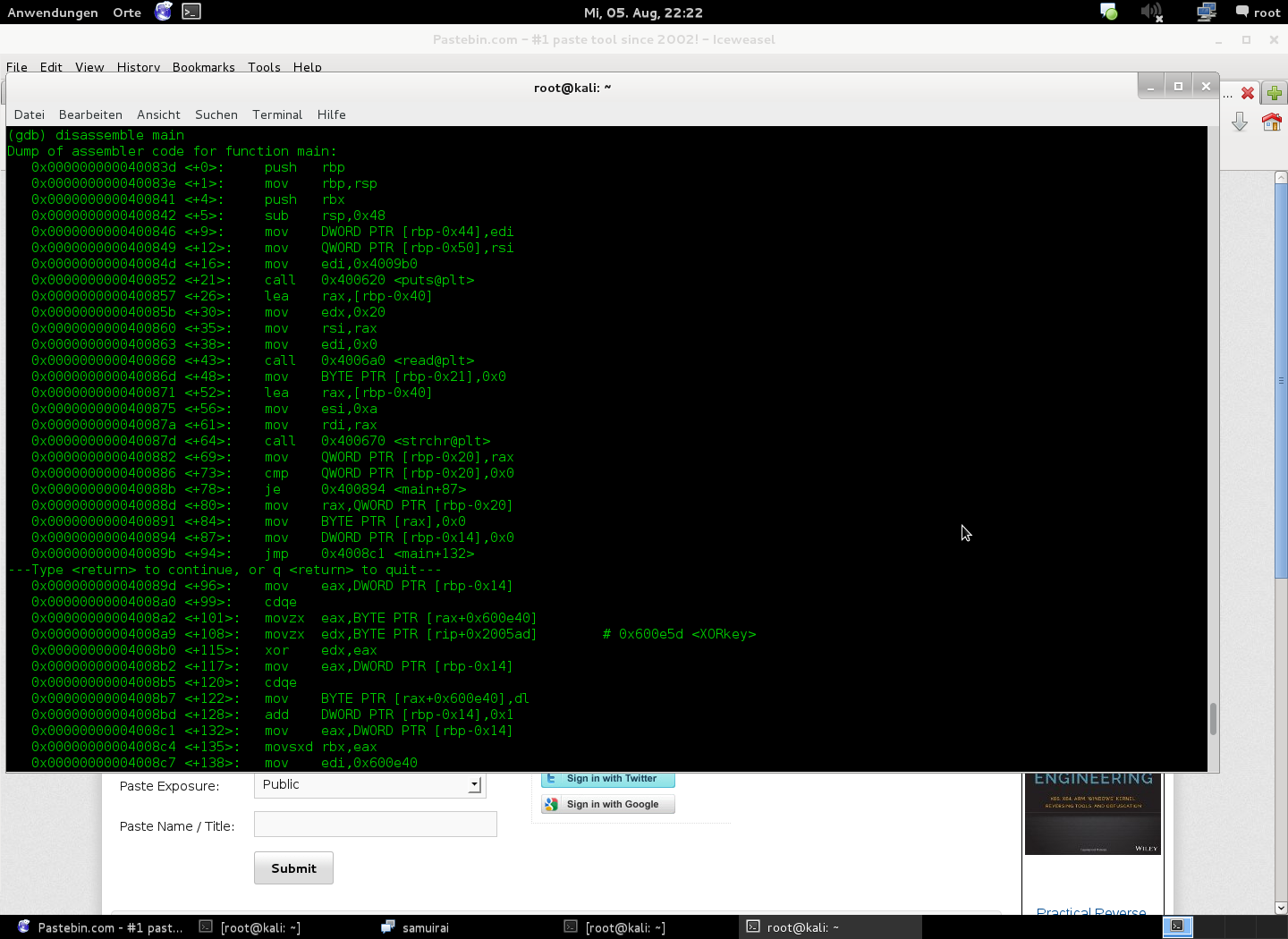Launch terminal from top panel icon
This screenshot has height=939, width=1288.
191,12
